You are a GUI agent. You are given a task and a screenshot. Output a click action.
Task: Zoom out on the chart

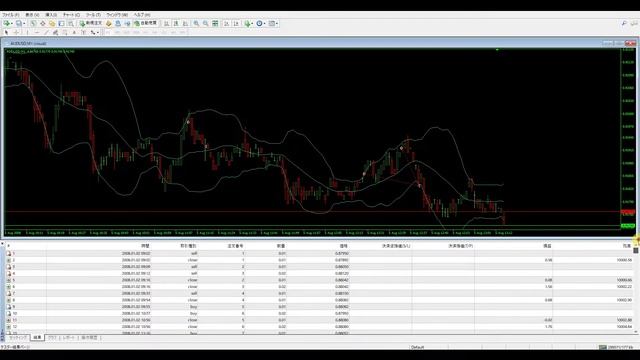point(205,23)
